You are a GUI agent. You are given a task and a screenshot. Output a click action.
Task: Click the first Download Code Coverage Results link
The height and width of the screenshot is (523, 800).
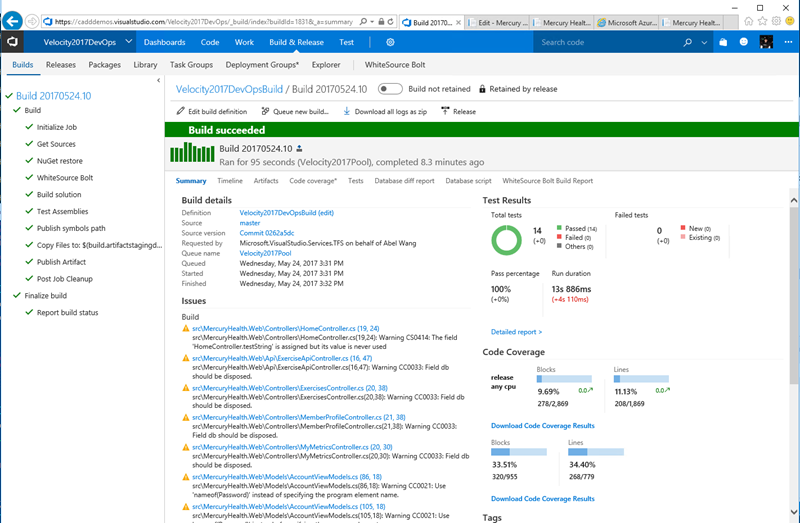[x=542, y=426]
